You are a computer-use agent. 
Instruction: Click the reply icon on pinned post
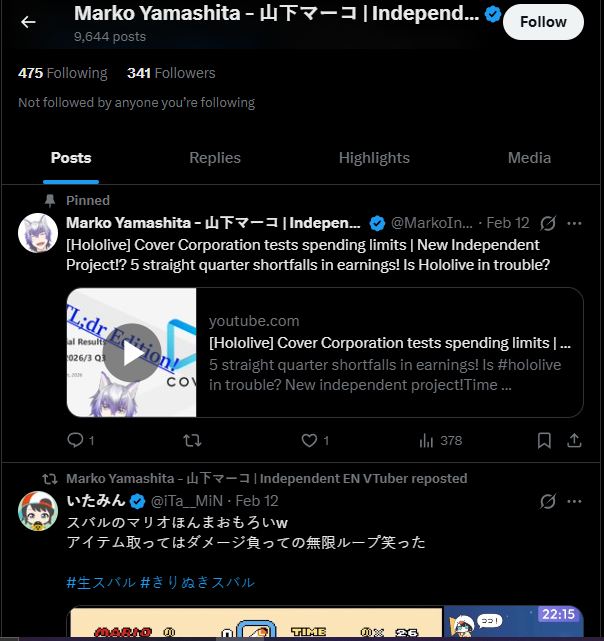(x=75, y=440)
